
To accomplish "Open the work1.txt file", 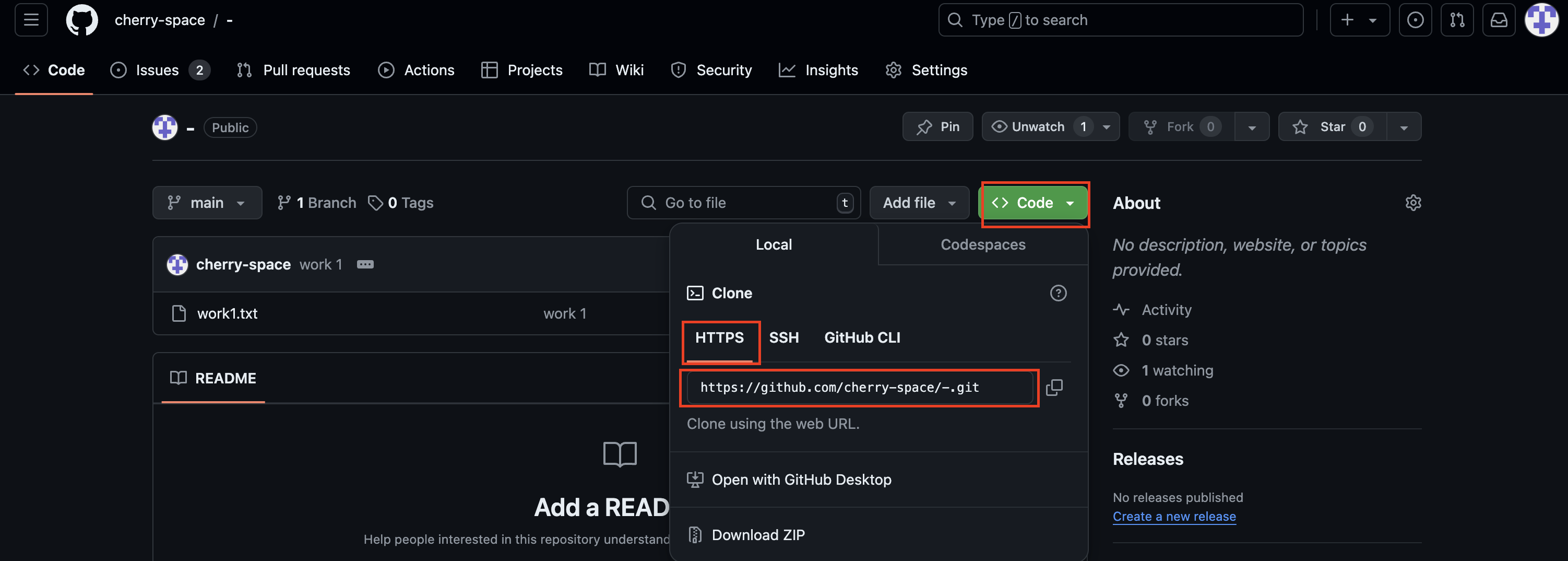I will tap(227, 314).
